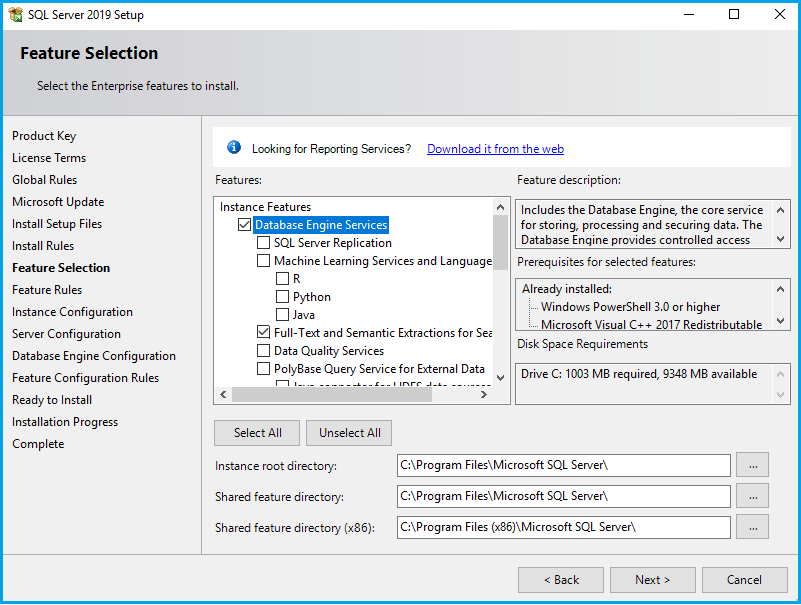Click the SQL Server Setup title bar icon
Image resolution: width=801 pixels, height=605 pixels.
point(15,15)
